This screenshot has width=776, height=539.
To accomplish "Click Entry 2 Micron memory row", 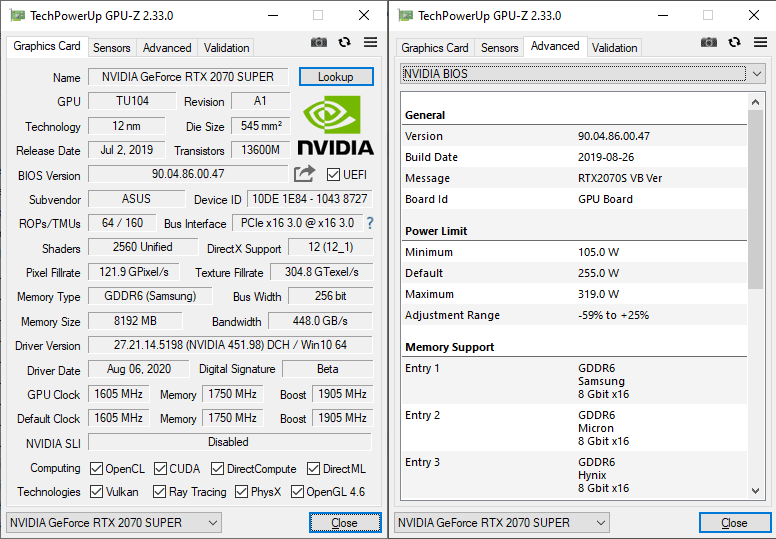I will [x=574, y=428].
